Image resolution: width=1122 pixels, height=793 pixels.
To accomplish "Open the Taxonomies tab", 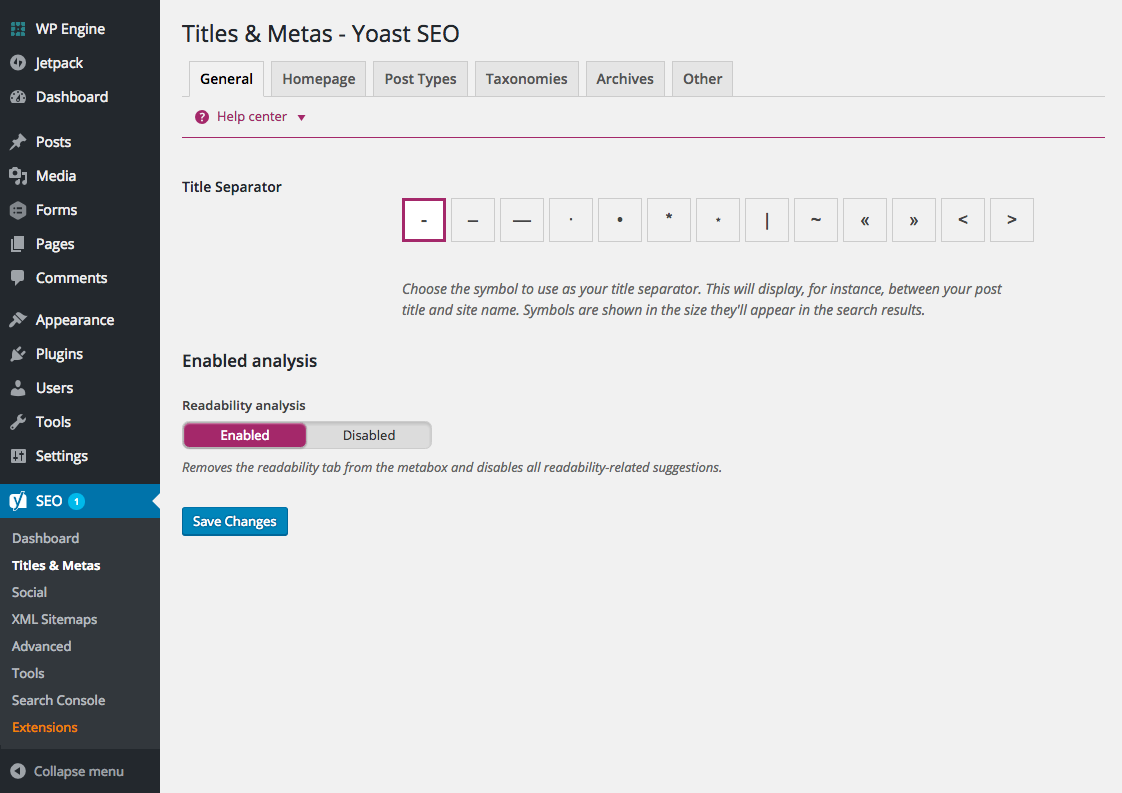I will (527, 79).
